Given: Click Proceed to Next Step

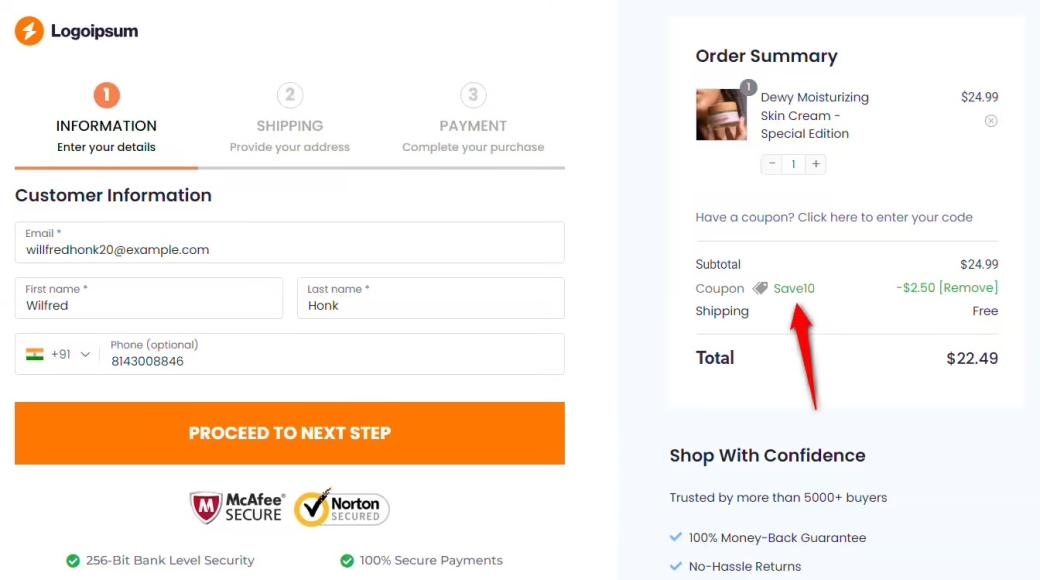Looking at the screenshot, I should coord(289,433).
